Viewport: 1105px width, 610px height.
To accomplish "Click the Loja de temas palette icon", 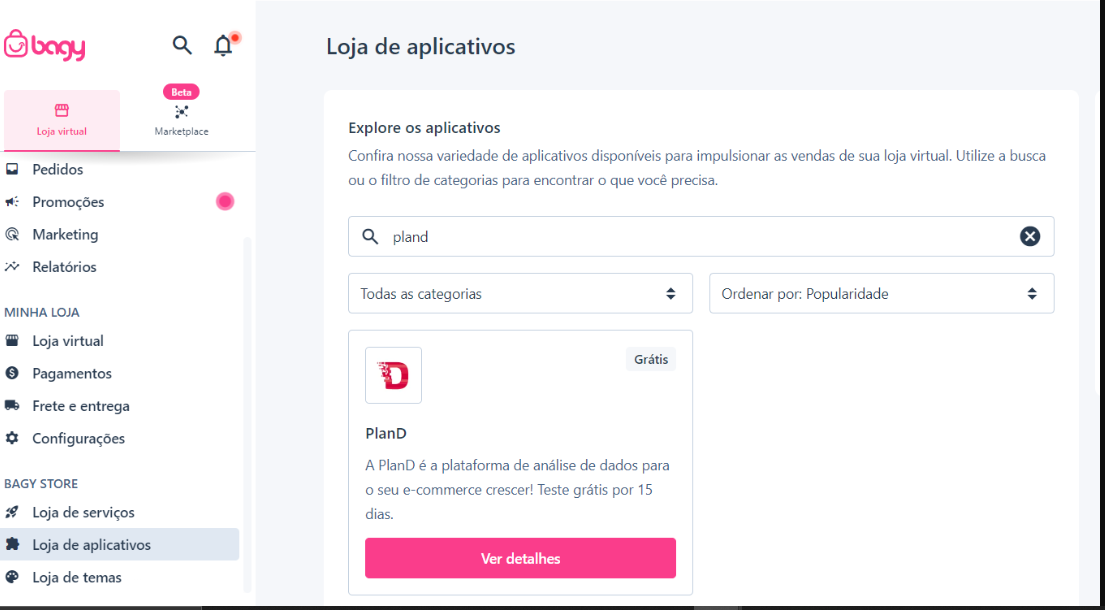I will point(12,577).
